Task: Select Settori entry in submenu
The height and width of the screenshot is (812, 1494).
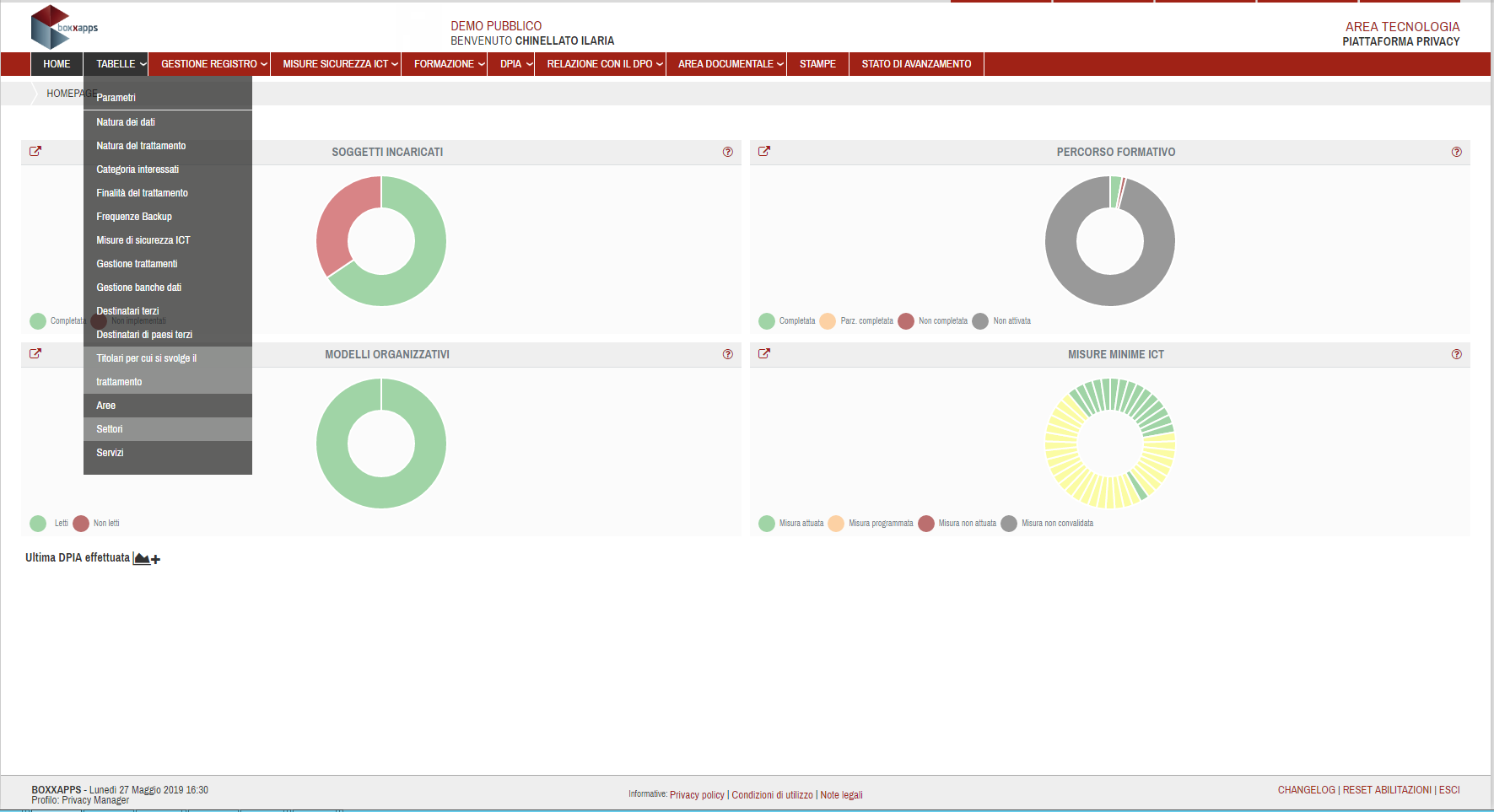Action: click(168, 429)
